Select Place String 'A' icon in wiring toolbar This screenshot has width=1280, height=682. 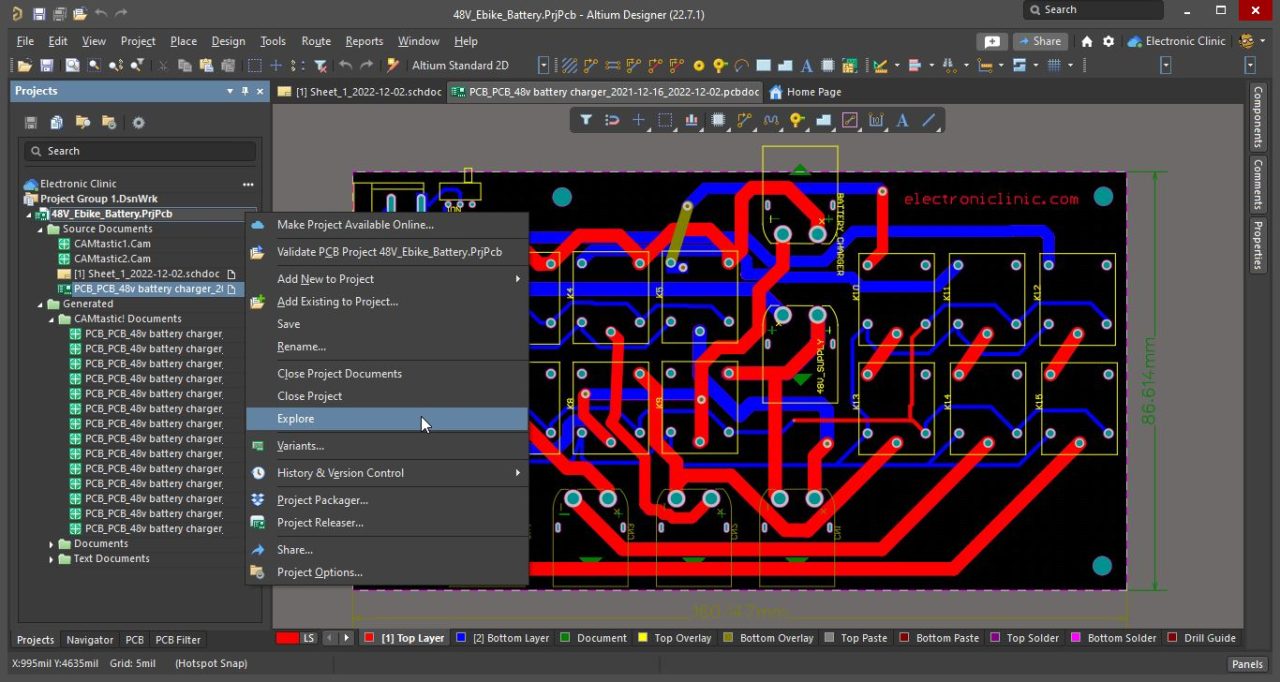point(806,65)
